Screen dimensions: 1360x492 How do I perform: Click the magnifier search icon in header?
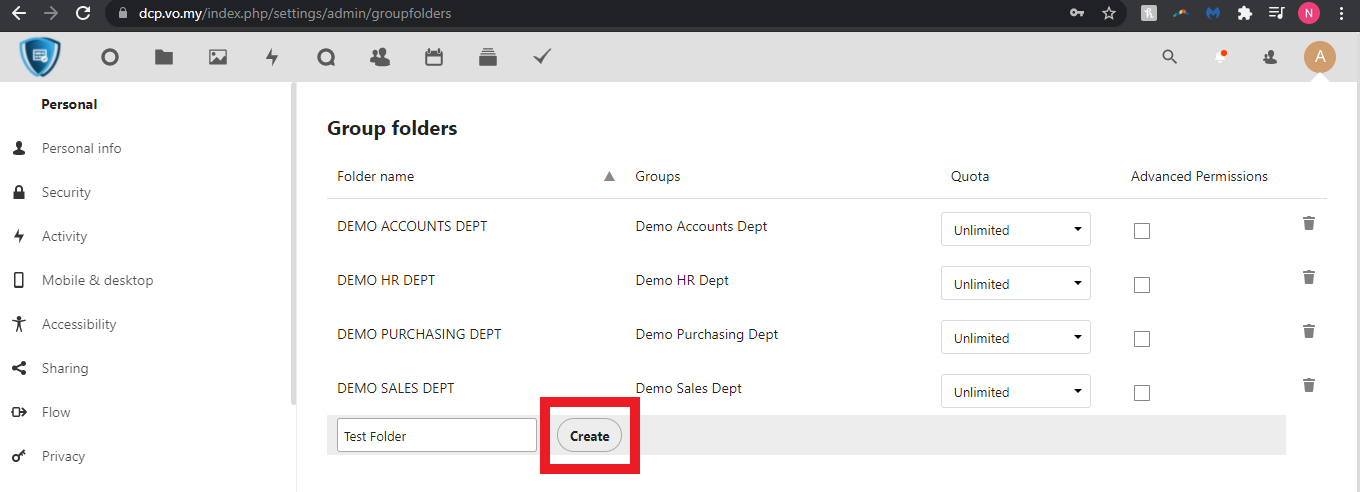(1169, 57)
